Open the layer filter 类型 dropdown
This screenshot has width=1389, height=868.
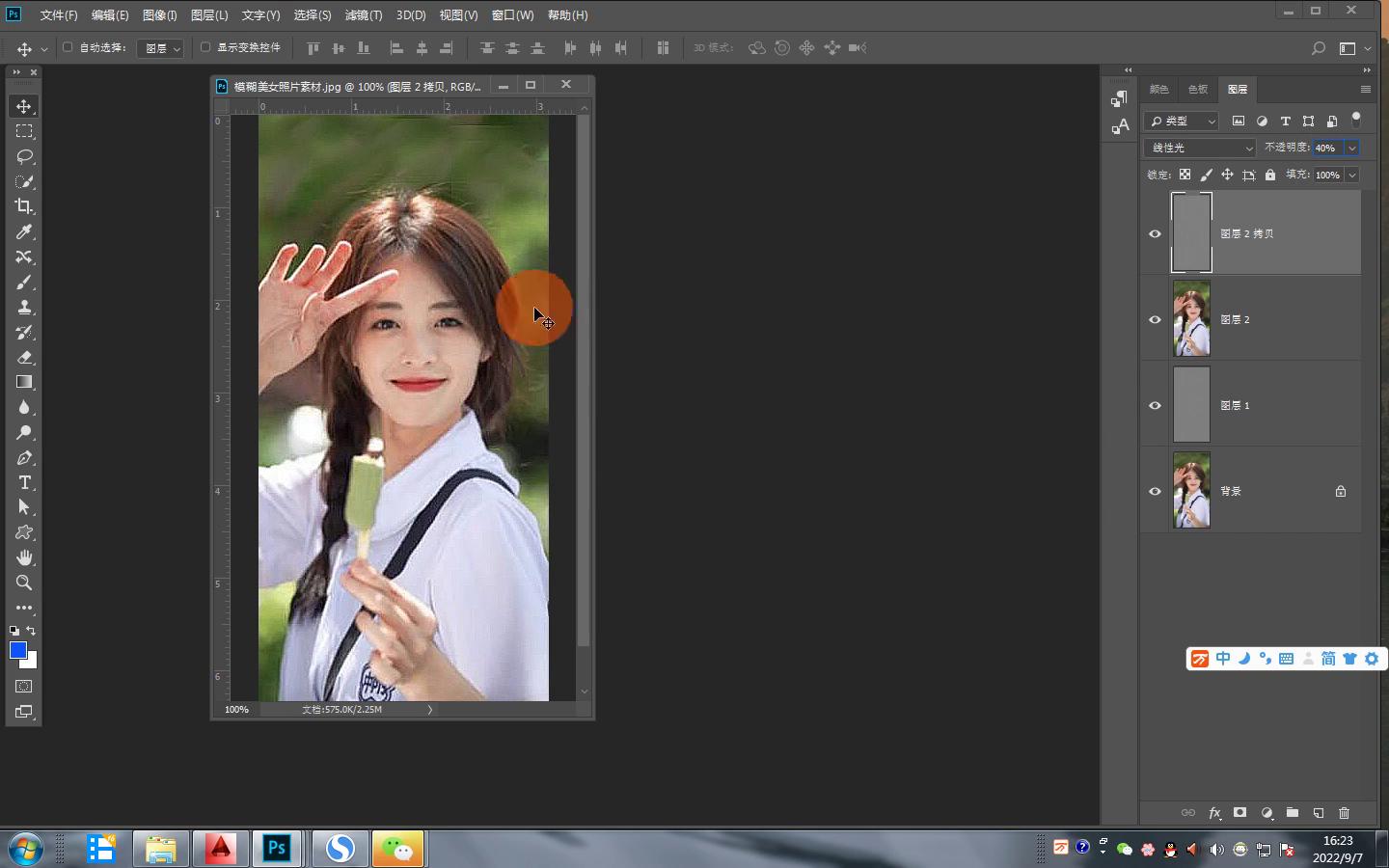[1182, 122]
